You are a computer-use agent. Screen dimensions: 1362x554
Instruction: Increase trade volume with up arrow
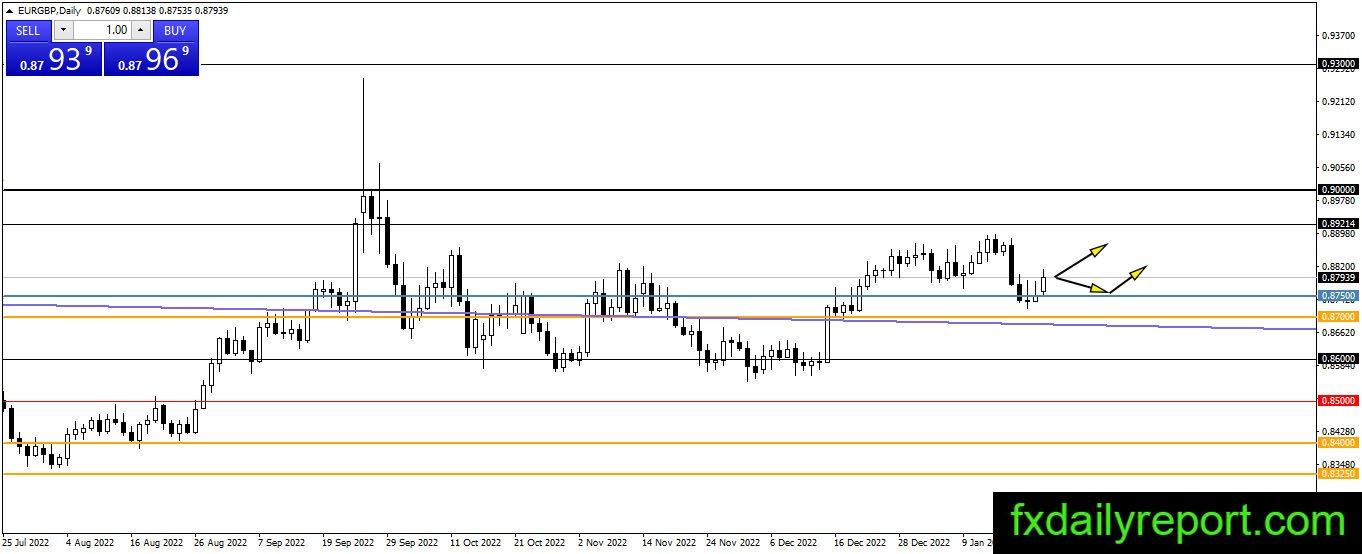[x=141, y=30]
